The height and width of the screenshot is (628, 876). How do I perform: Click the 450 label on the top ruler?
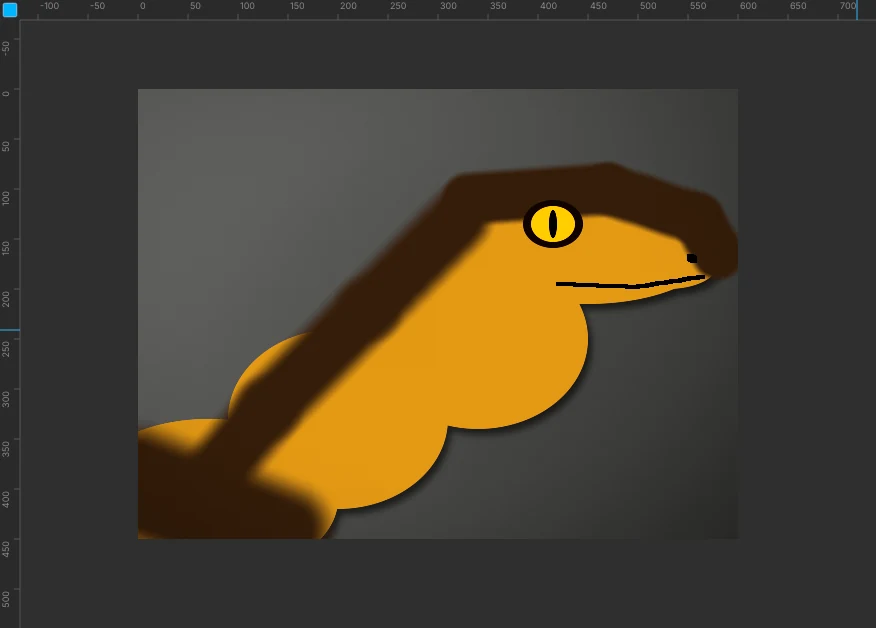[598, 6]
